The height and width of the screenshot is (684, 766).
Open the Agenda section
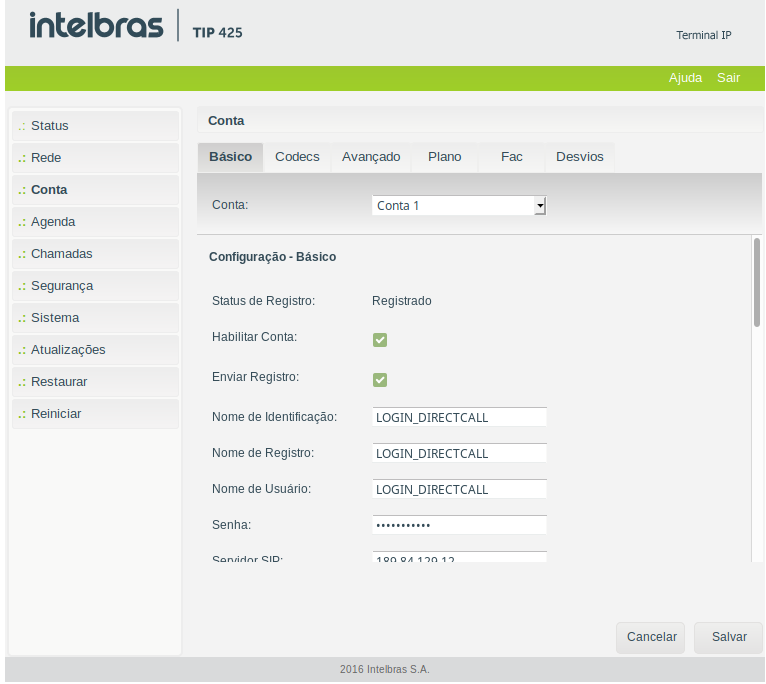96,222
